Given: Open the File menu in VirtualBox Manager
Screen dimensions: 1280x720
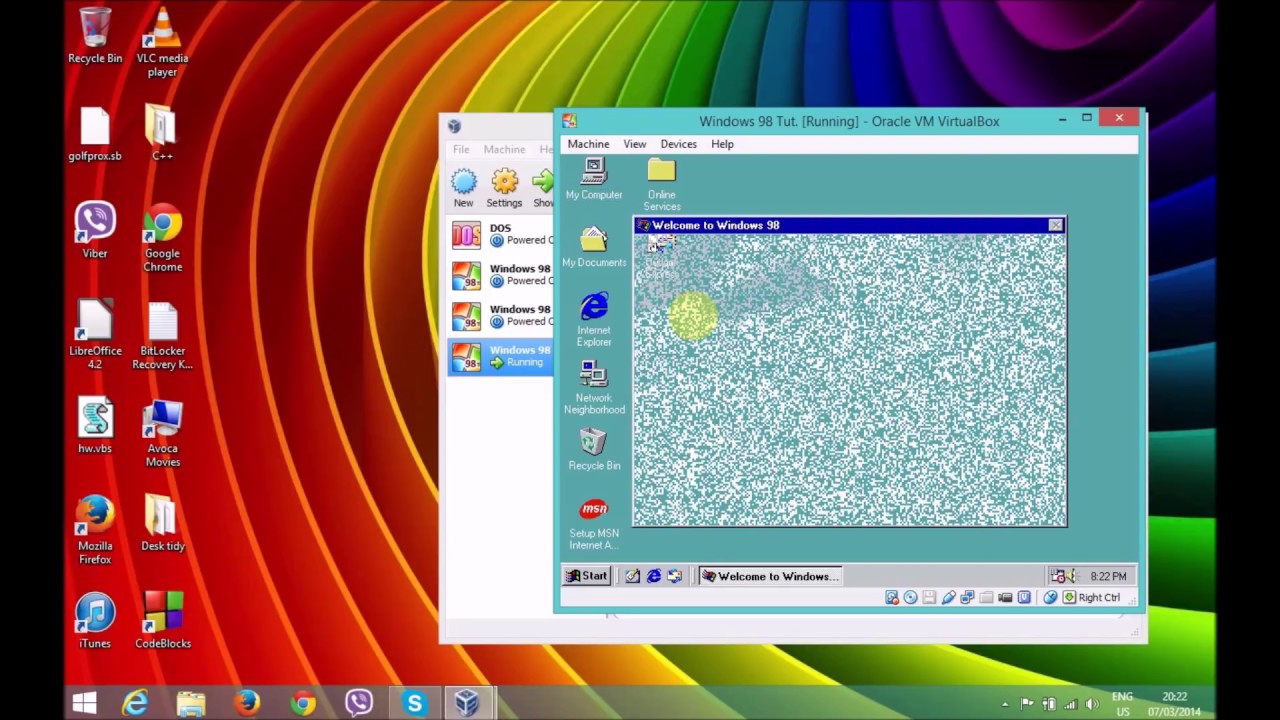Looking at the screenshot, I should tap(461, 149).
